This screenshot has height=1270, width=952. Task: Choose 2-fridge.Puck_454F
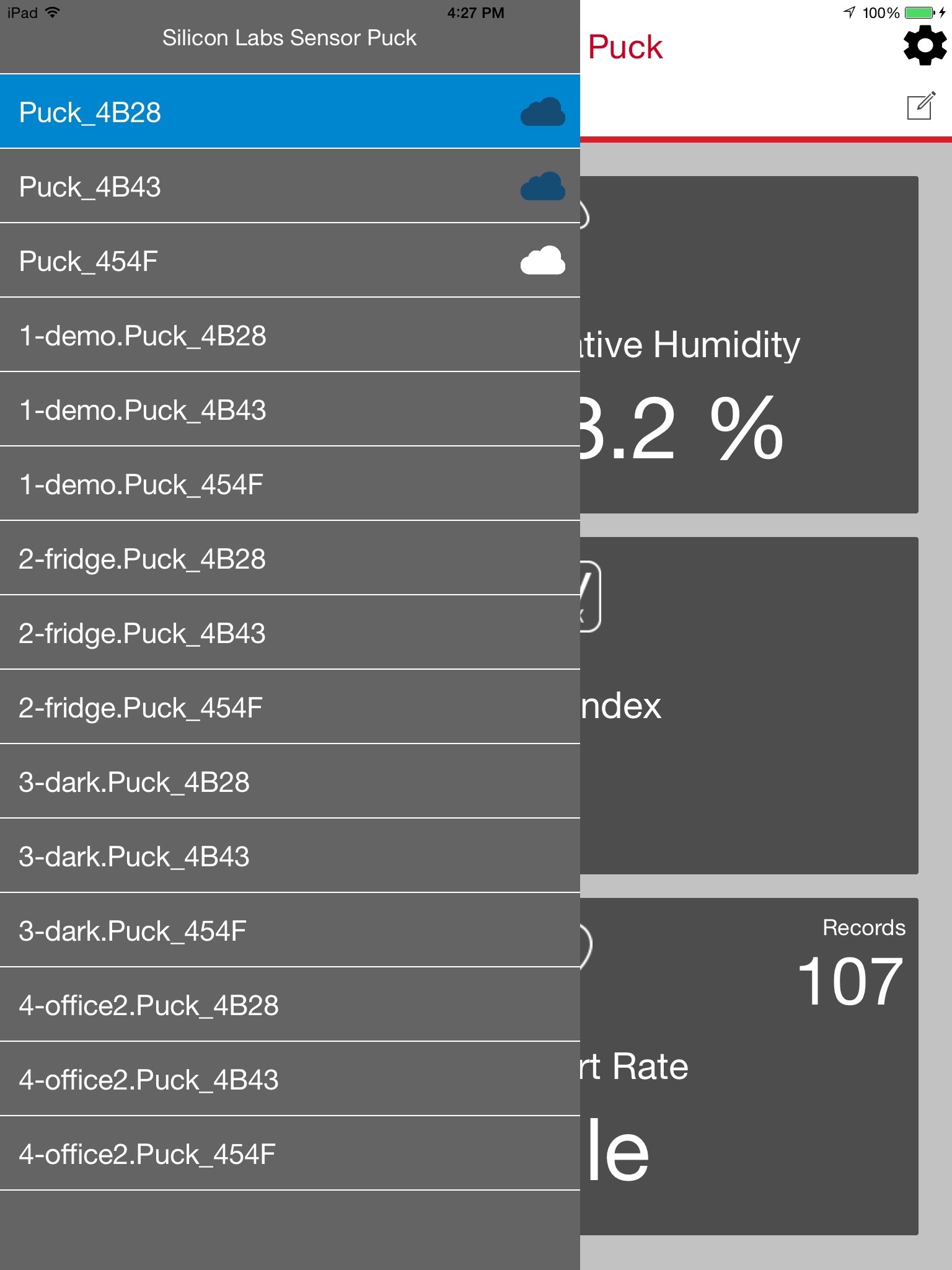[x=248, y=708]
